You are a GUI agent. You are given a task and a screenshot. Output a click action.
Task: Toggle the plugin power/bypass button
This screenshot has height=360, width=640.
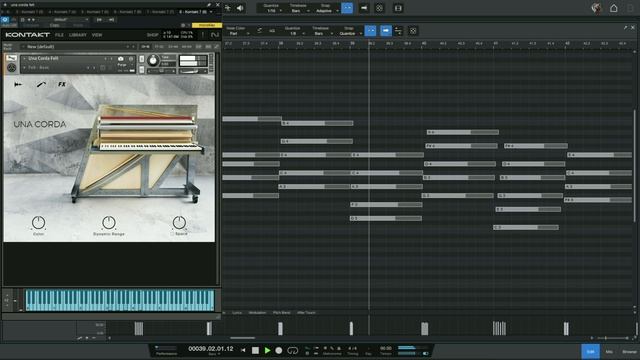click(5, 19)
